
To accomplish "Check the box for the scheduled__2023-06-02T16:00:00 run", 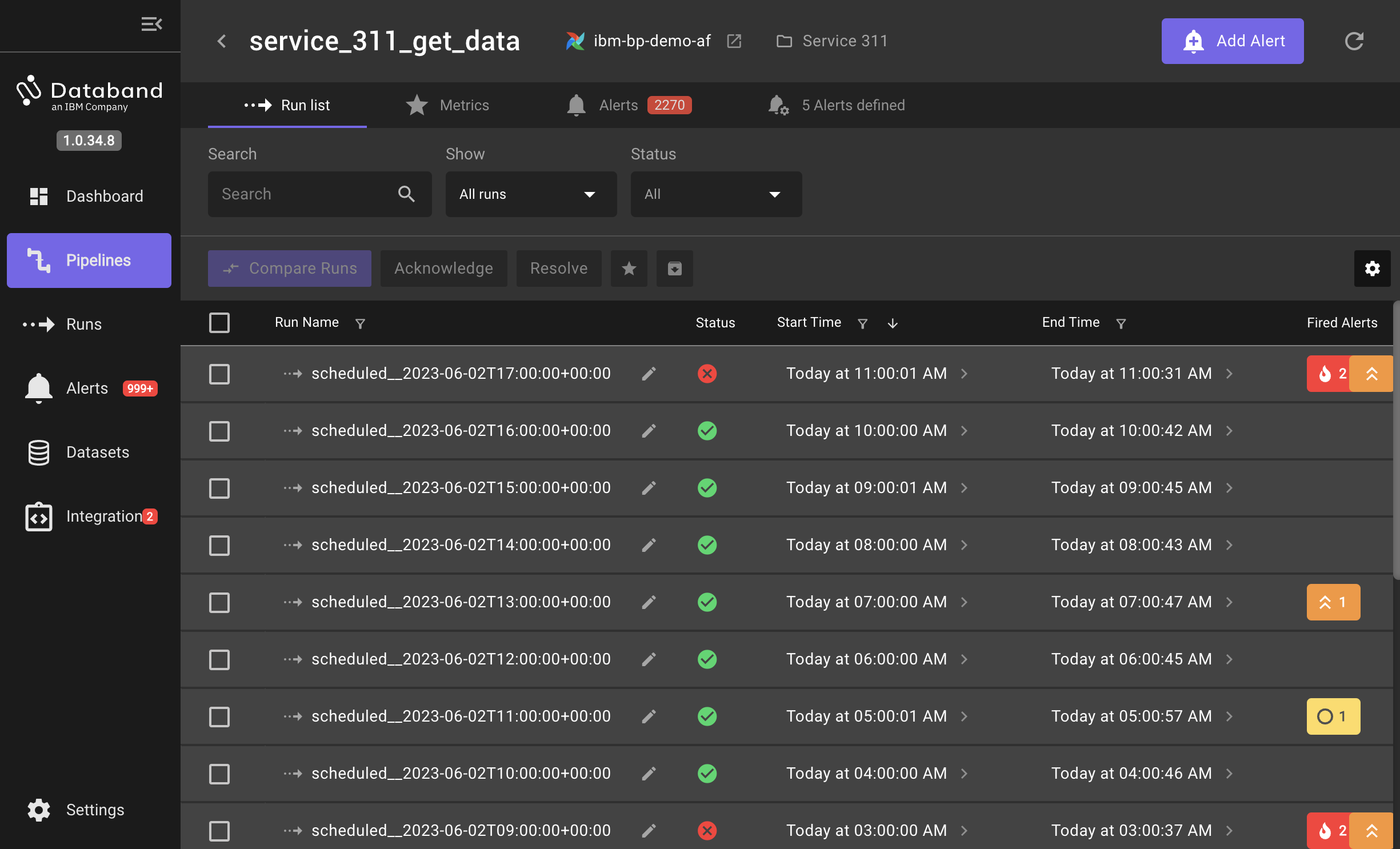I will [219, 431].
